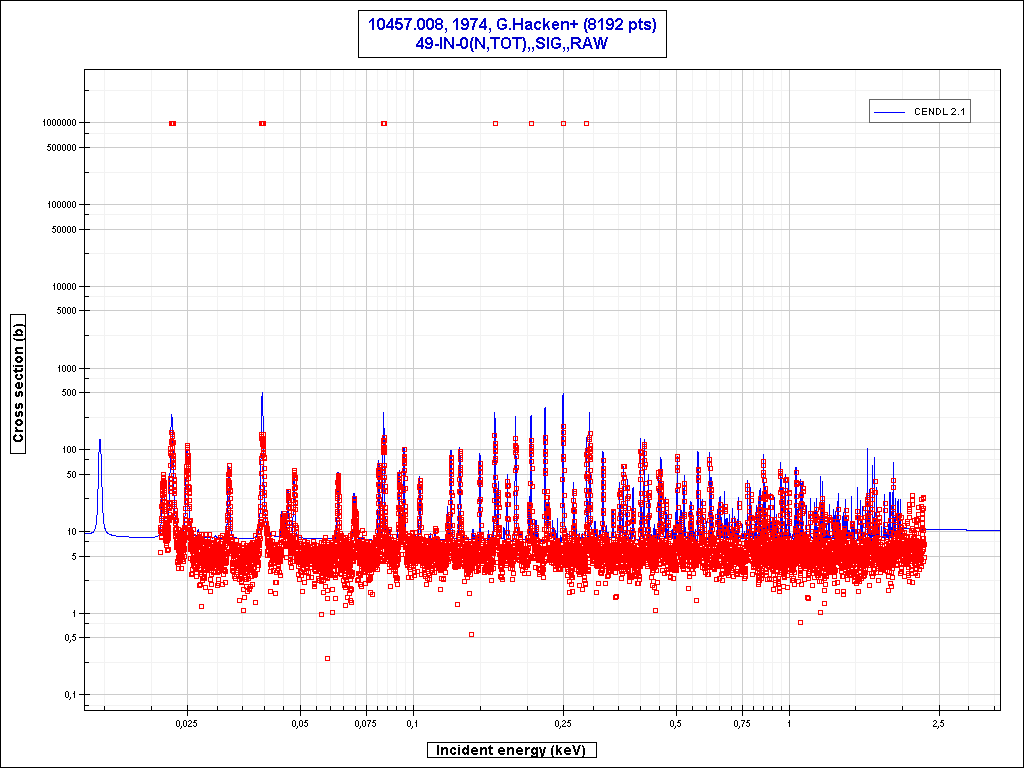Click the rightmost red marker at the 1000000 level
This screenshot has width=1024, height=768.
[586, 123]
